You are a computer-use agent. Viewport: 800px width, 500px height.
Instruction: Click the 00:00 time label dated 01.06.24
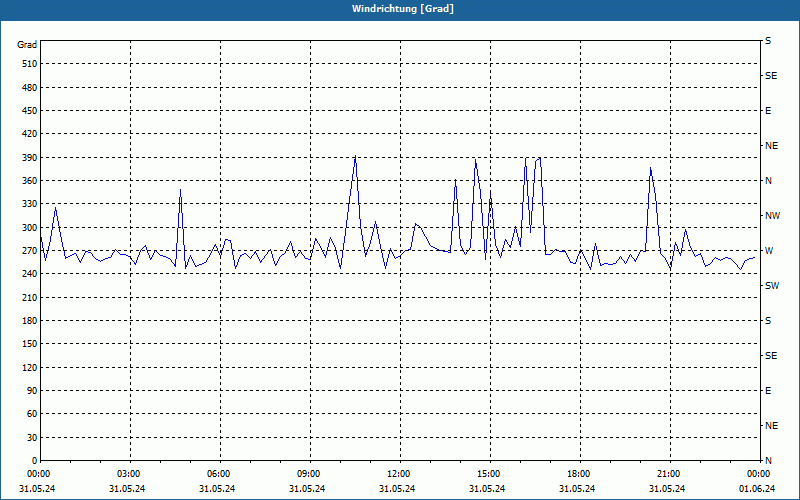(759, 474)
